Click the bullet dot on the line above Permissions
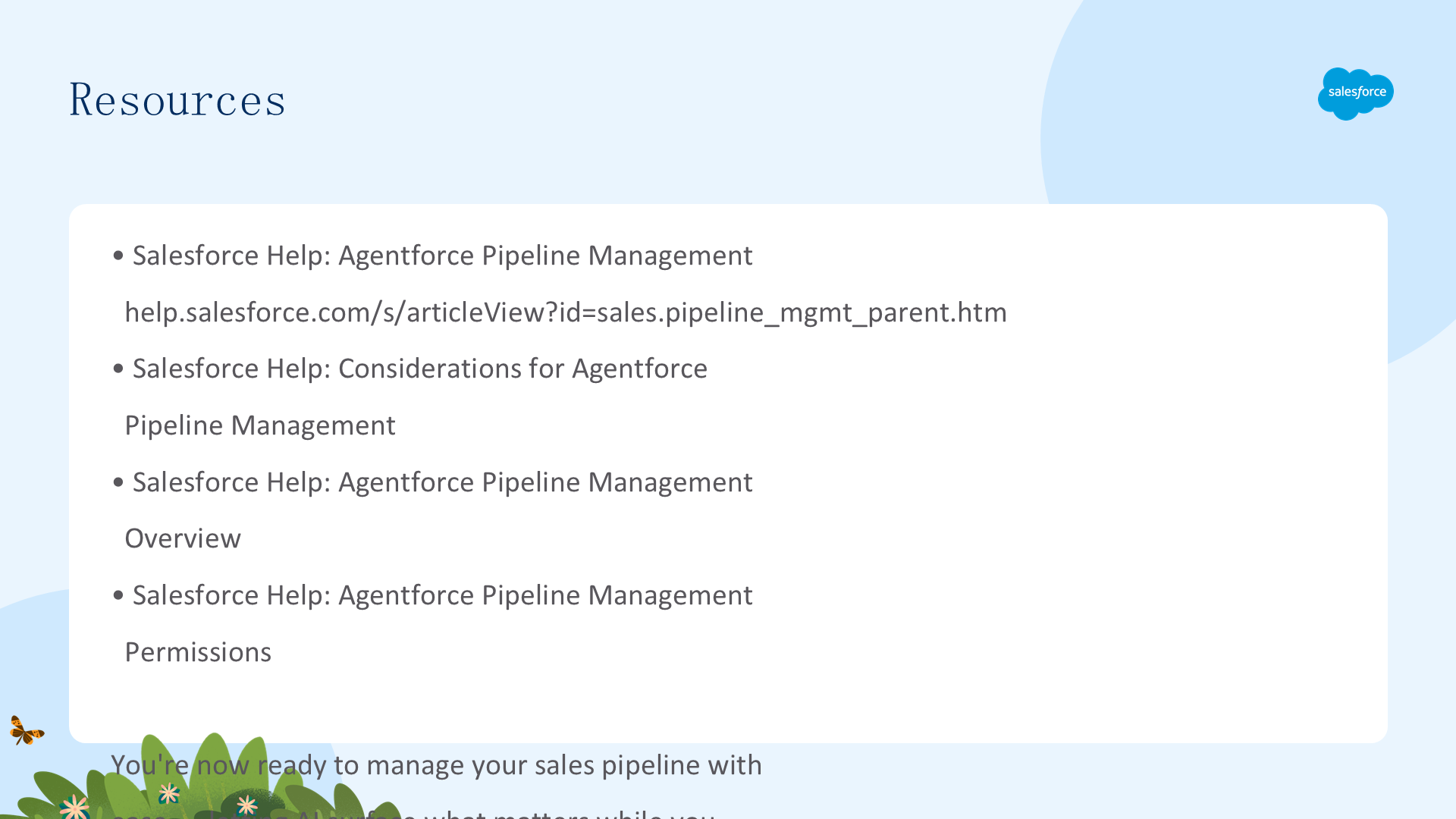The image size is (1456, 819). (x=118, y=595)
